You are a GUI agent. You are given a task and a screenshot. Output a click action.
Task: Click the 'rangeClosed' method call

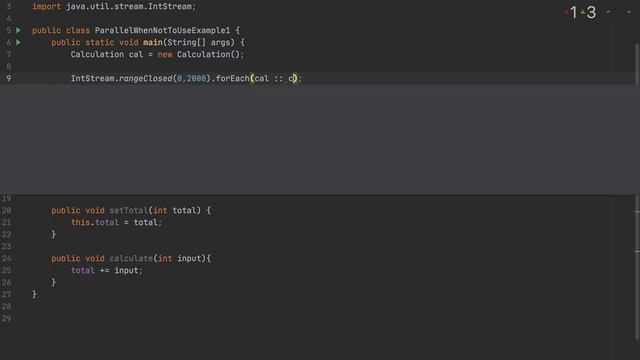146,78
